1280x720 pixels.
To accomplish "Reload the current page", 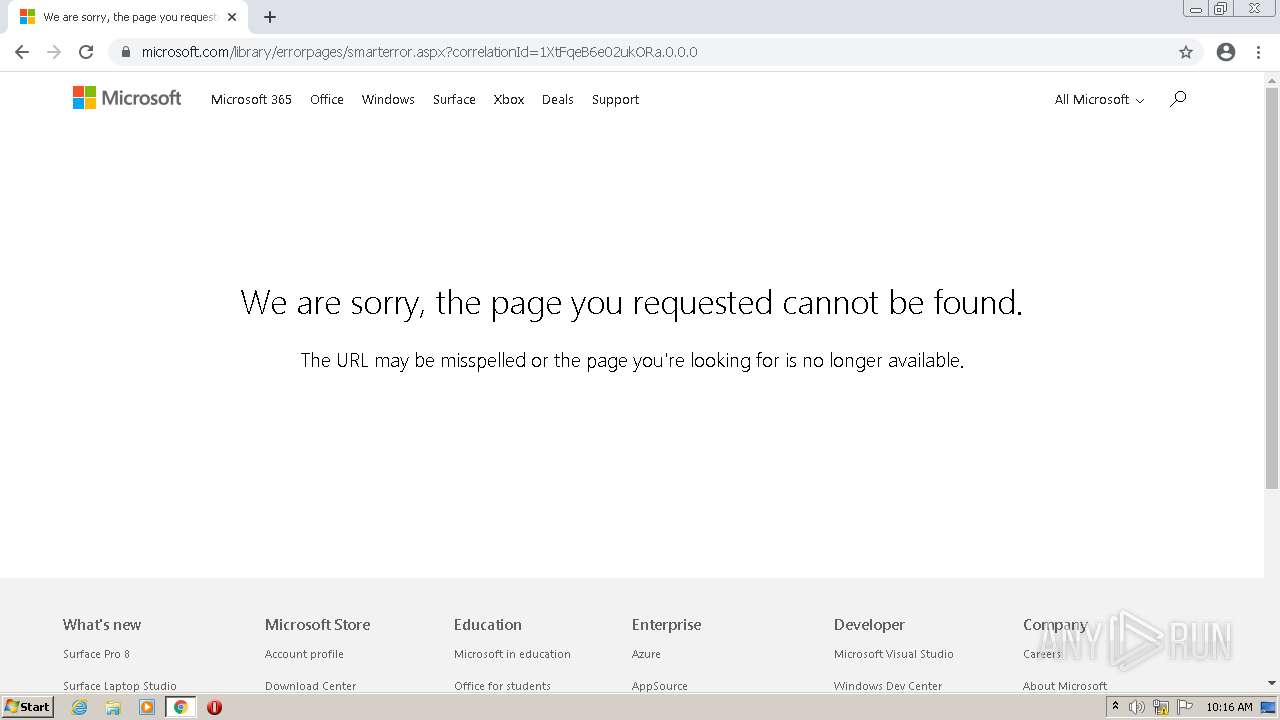I will tap(86, 52).
